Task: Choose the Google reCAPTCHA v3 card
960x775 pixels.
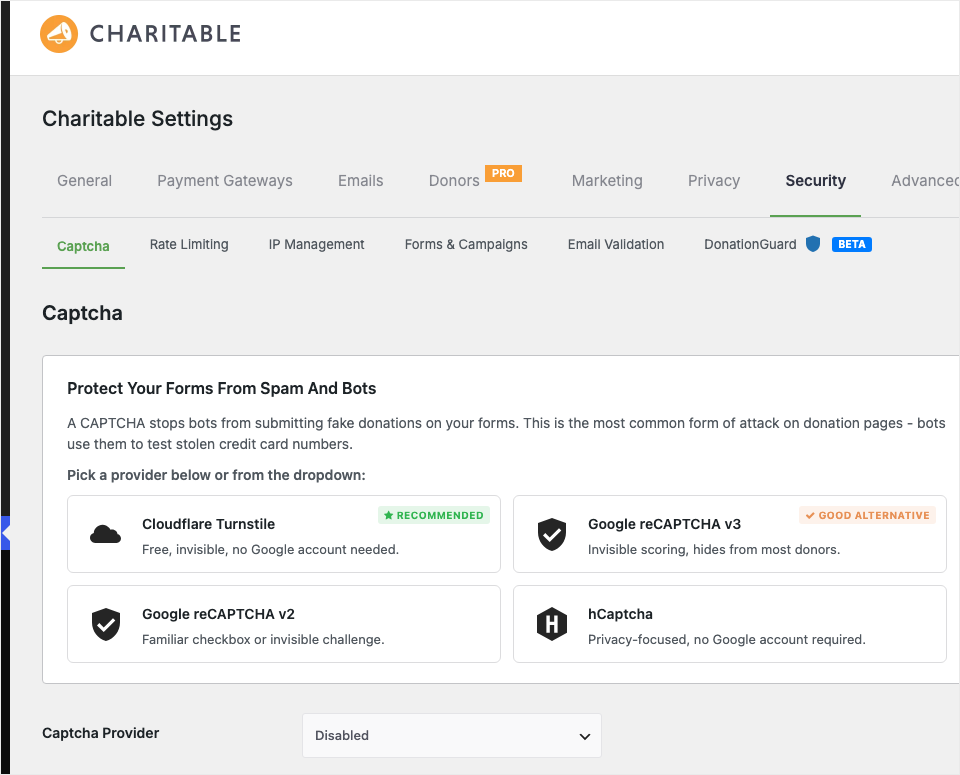Action: point(730,534)
